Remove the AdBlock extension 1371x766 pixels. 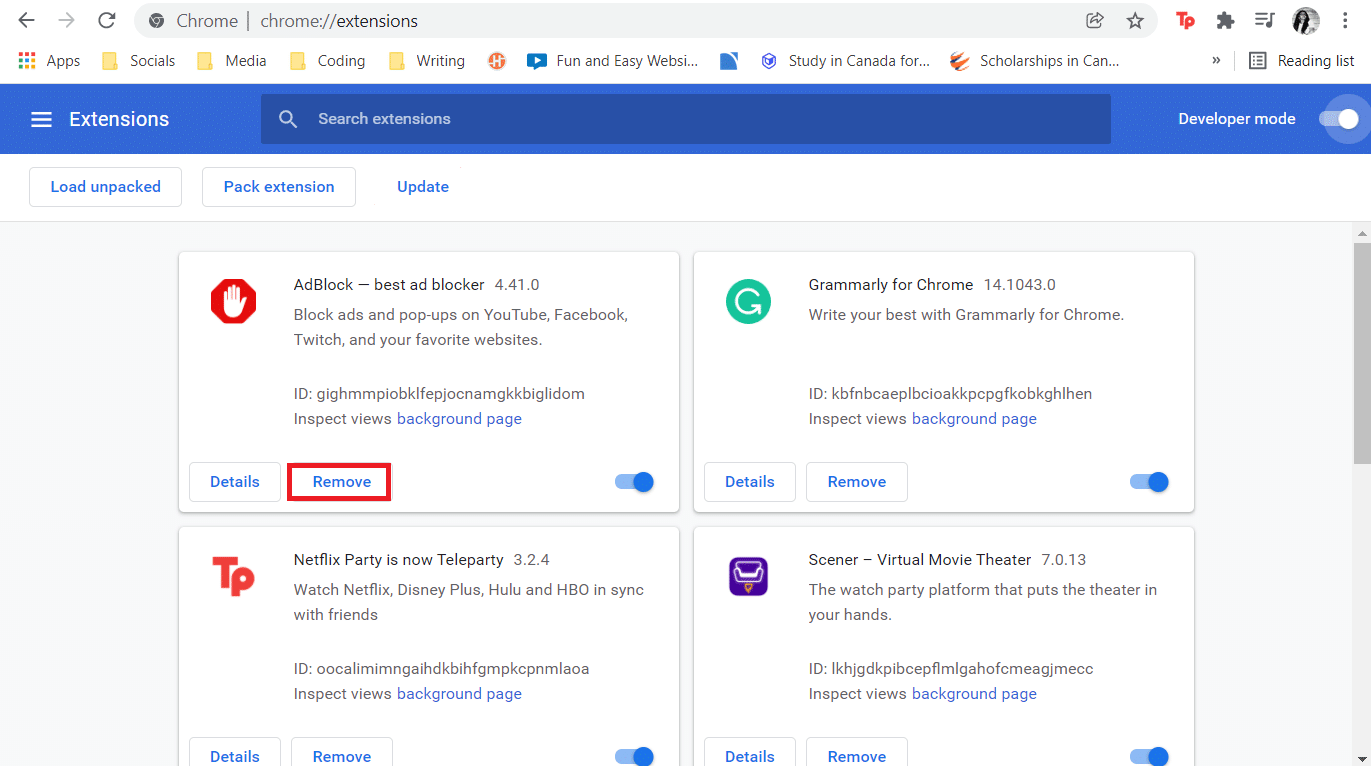[342, 482]
